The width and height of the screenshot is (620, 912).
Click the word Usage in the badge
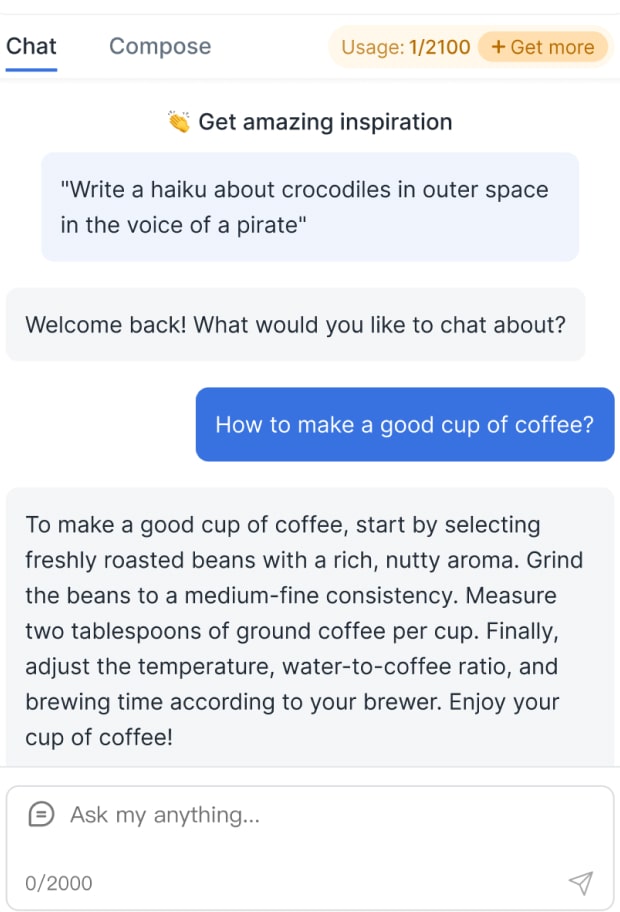pyautogui.click(x=371, y=47)
